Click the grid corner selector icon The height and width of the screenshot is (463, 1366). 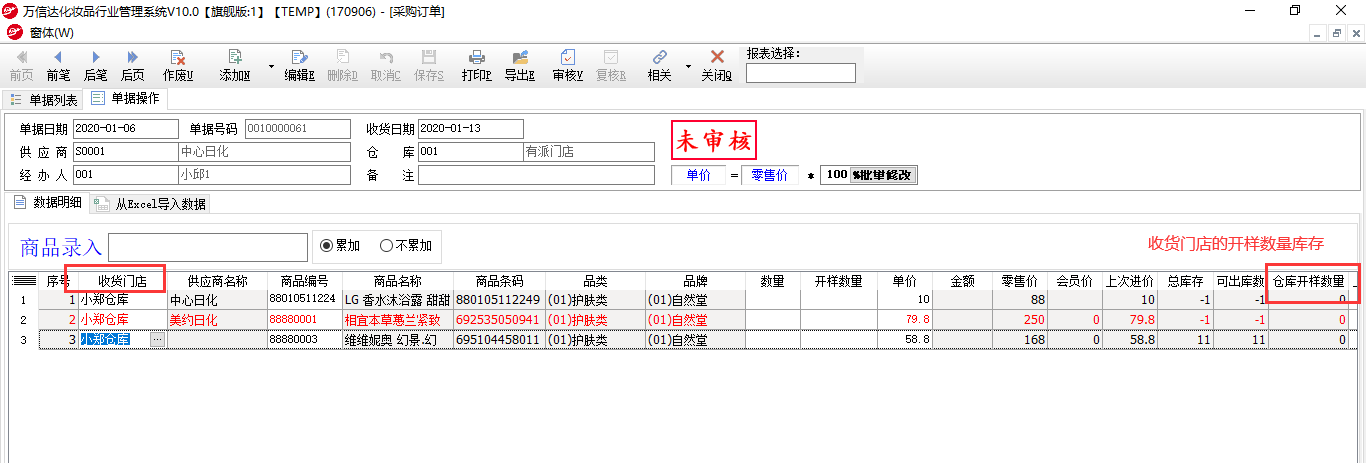pyautogui.click(x=24, y=281)
